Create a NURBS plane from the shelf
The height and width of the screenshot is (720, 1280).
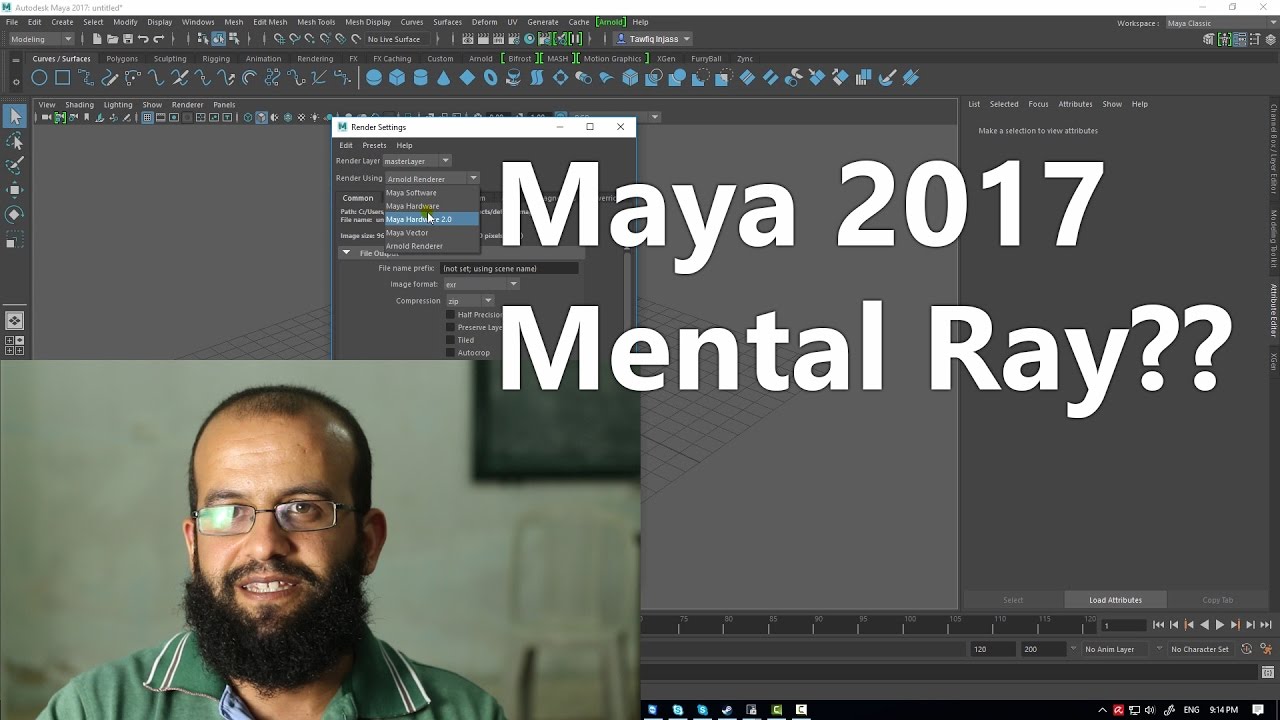[467, 78]
